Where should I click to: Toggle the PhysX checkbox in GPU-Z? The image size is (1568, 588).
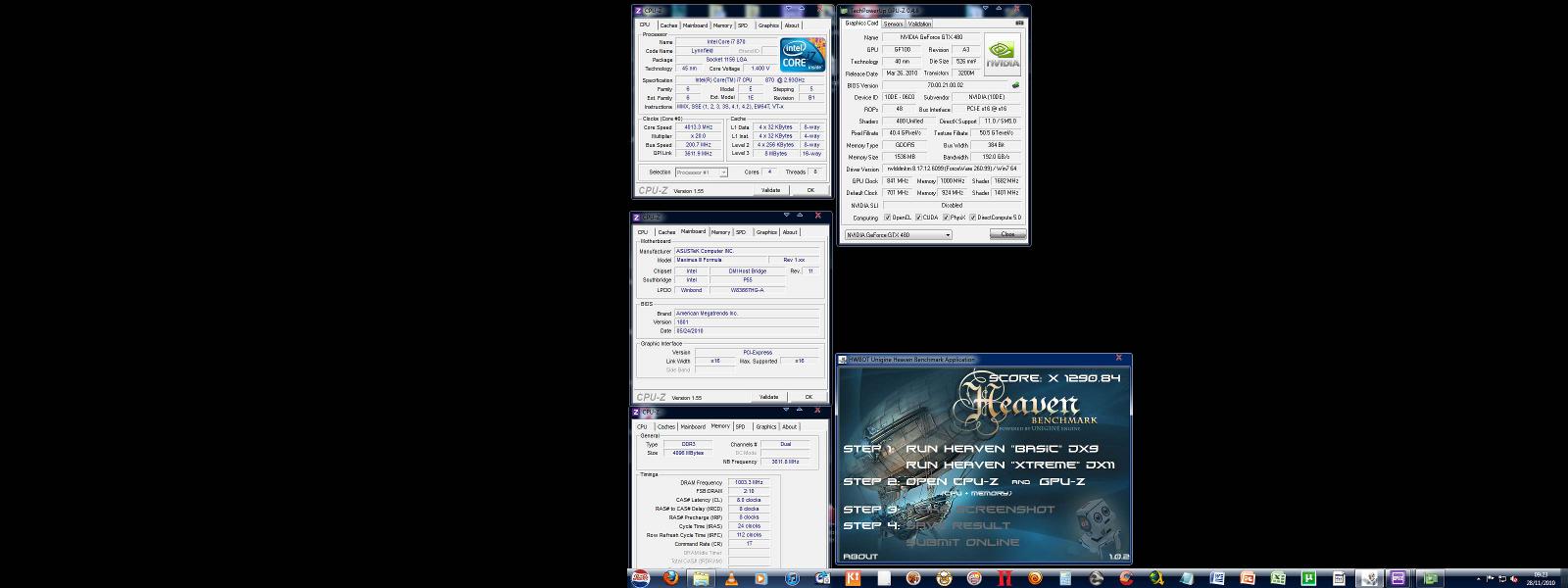(946, 218)
